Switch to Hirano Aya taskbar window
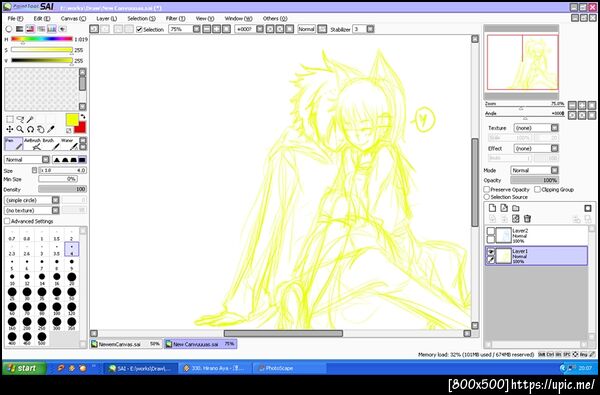600x395 pixels. click(x=215, y=368)
